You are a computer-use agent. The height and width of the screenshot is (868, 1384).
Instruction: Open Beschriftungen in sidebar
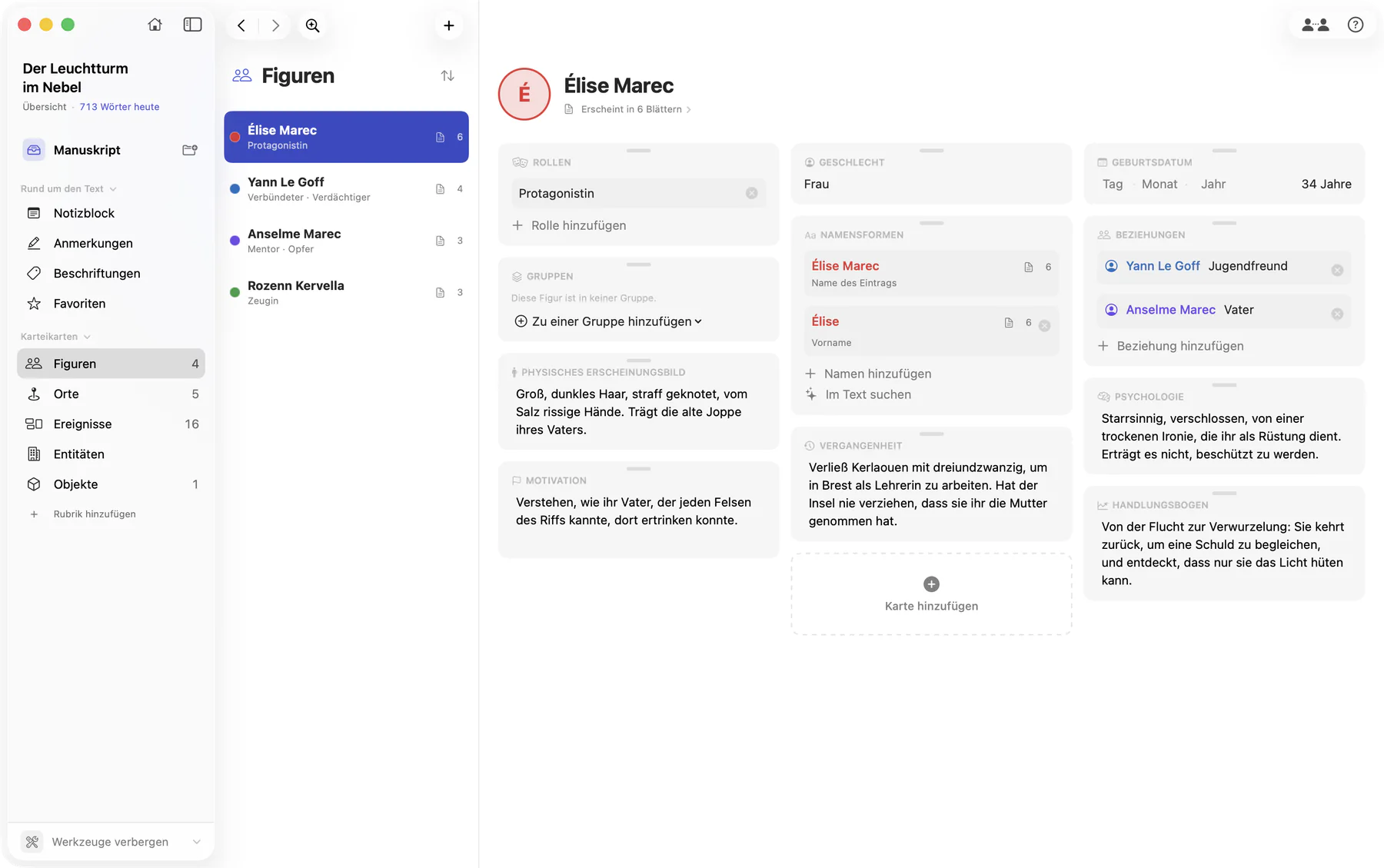[x=111, y=273]
